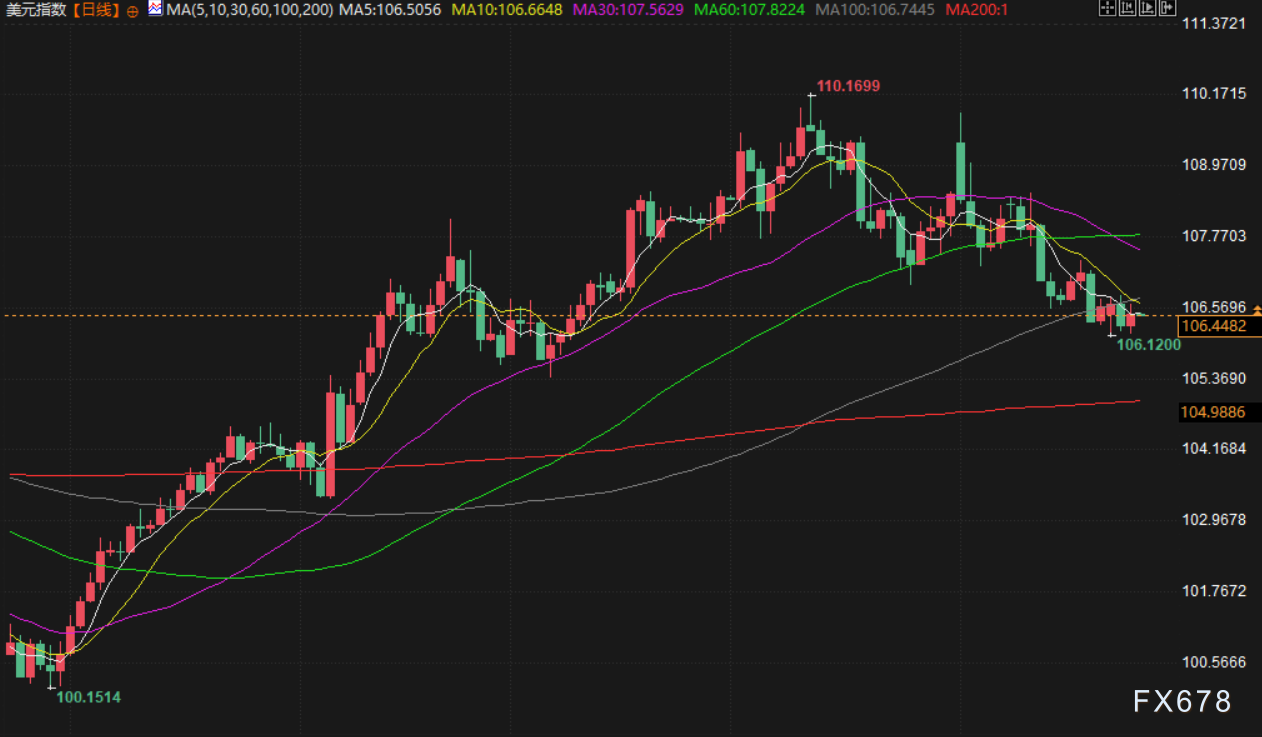Click the 106.1200 recent low label

(1149, 345)
